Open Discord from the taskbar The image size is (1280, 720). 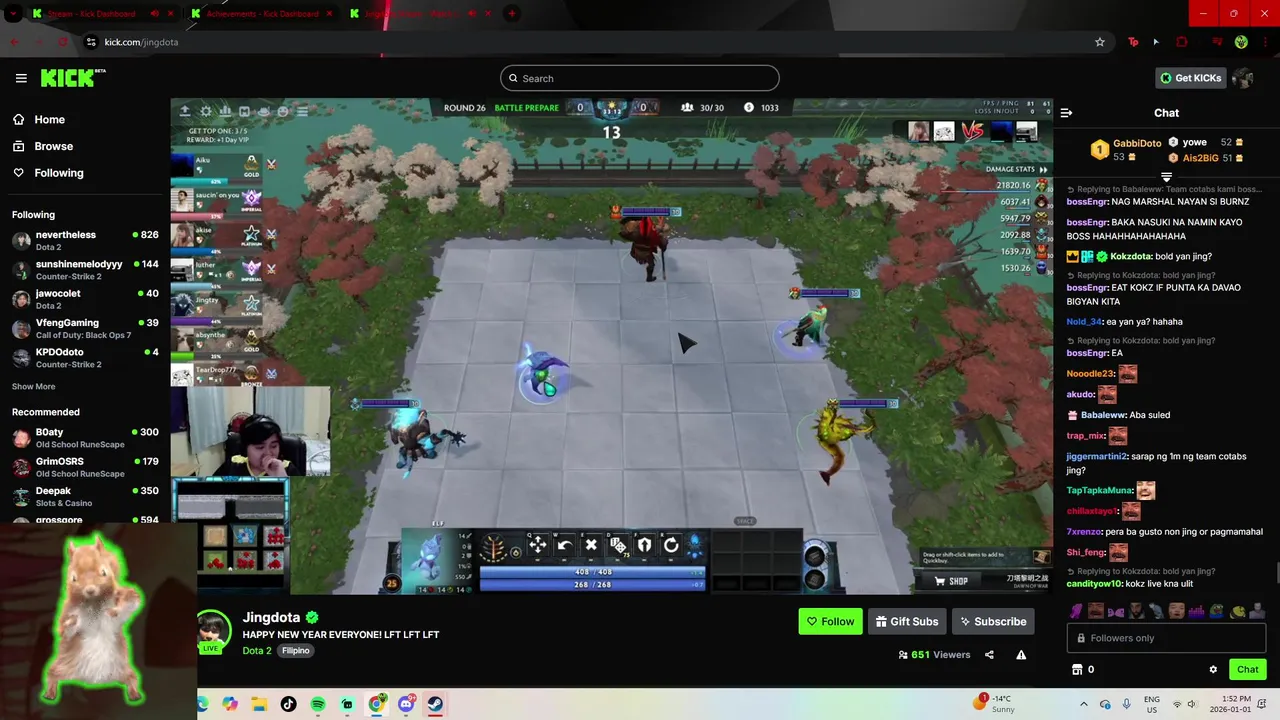pyautogui.click(x=406, y=704)
